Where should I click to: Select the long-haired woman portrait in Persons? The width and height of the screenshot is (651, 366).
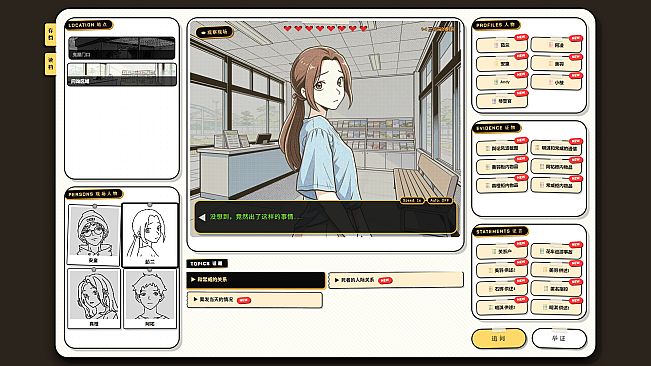[94, 298]
